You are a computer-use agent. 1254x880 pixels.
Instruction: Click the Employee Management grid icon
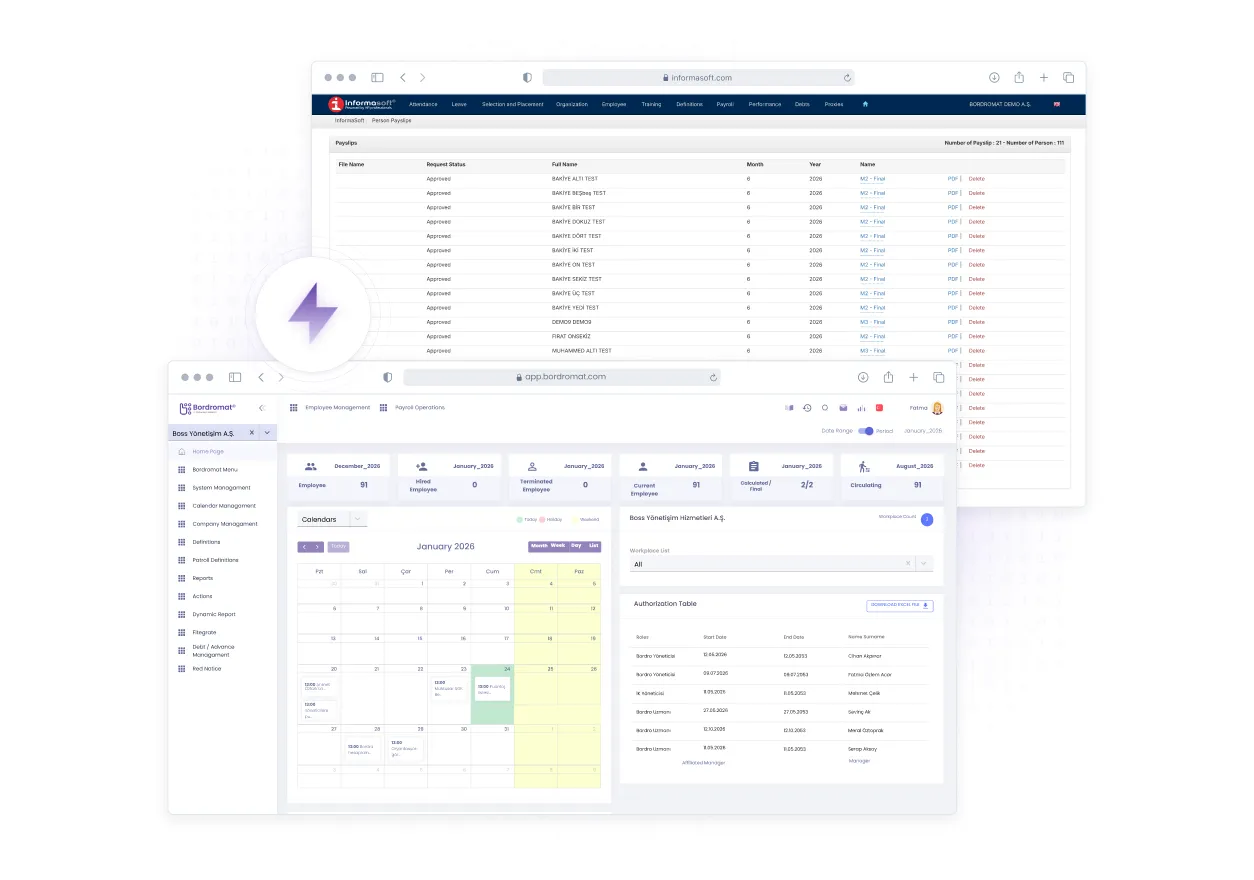(x=294, y=407)
